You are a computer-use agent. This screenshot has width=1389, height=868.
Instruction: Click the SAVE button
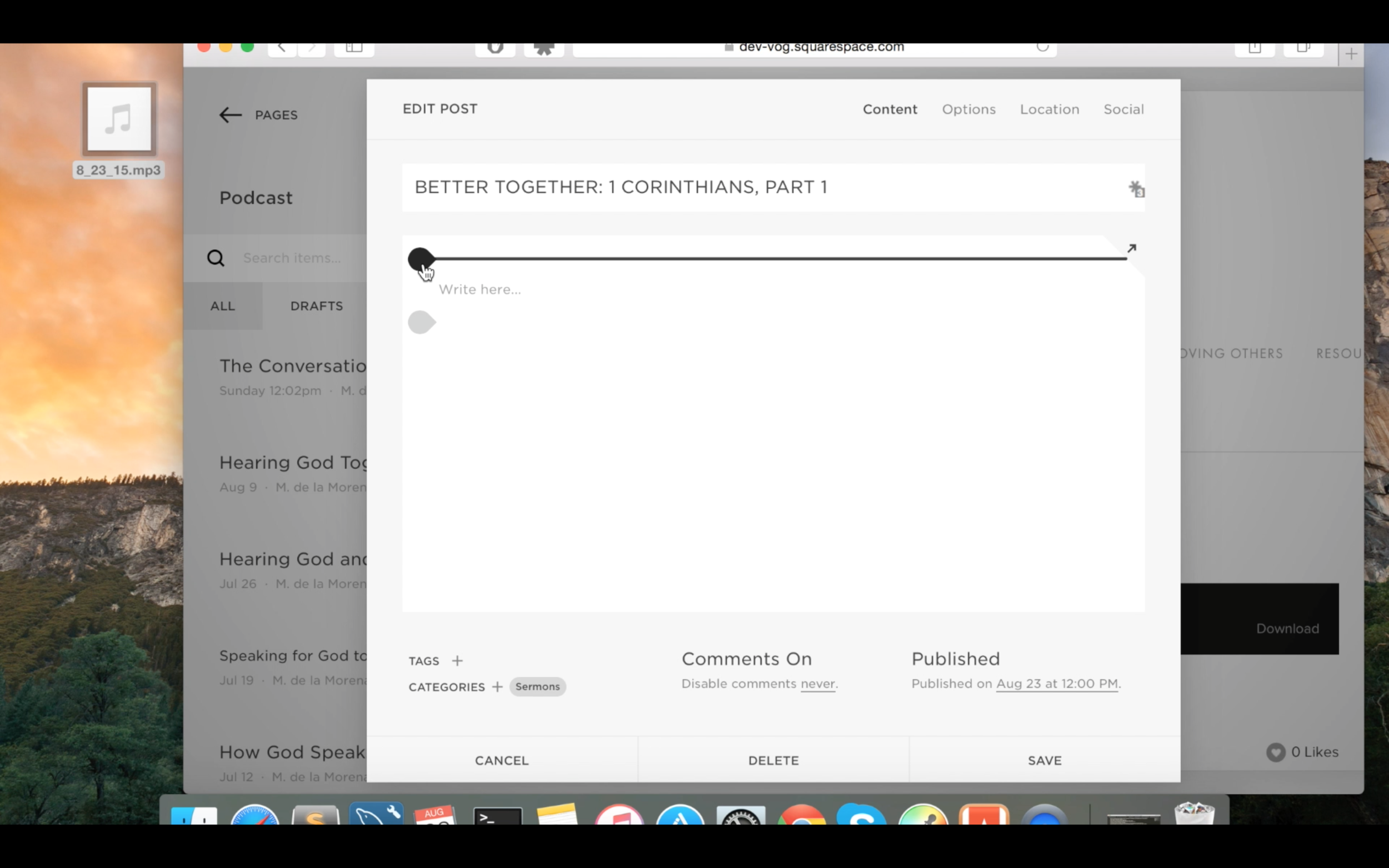click(x=1045, y=760)
